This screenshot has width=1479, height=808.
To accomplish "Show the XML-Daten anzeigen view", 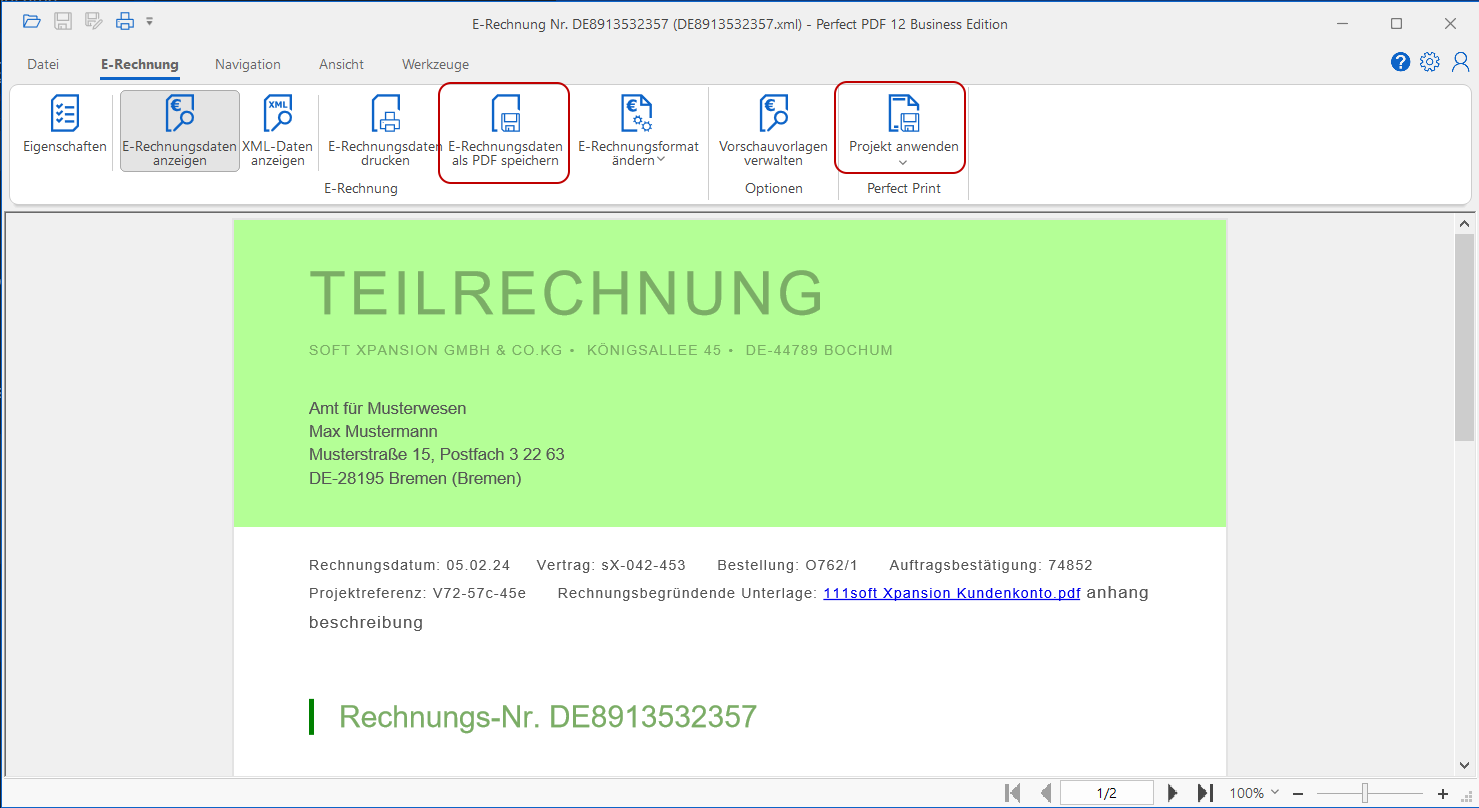I will tap(277, 130).
